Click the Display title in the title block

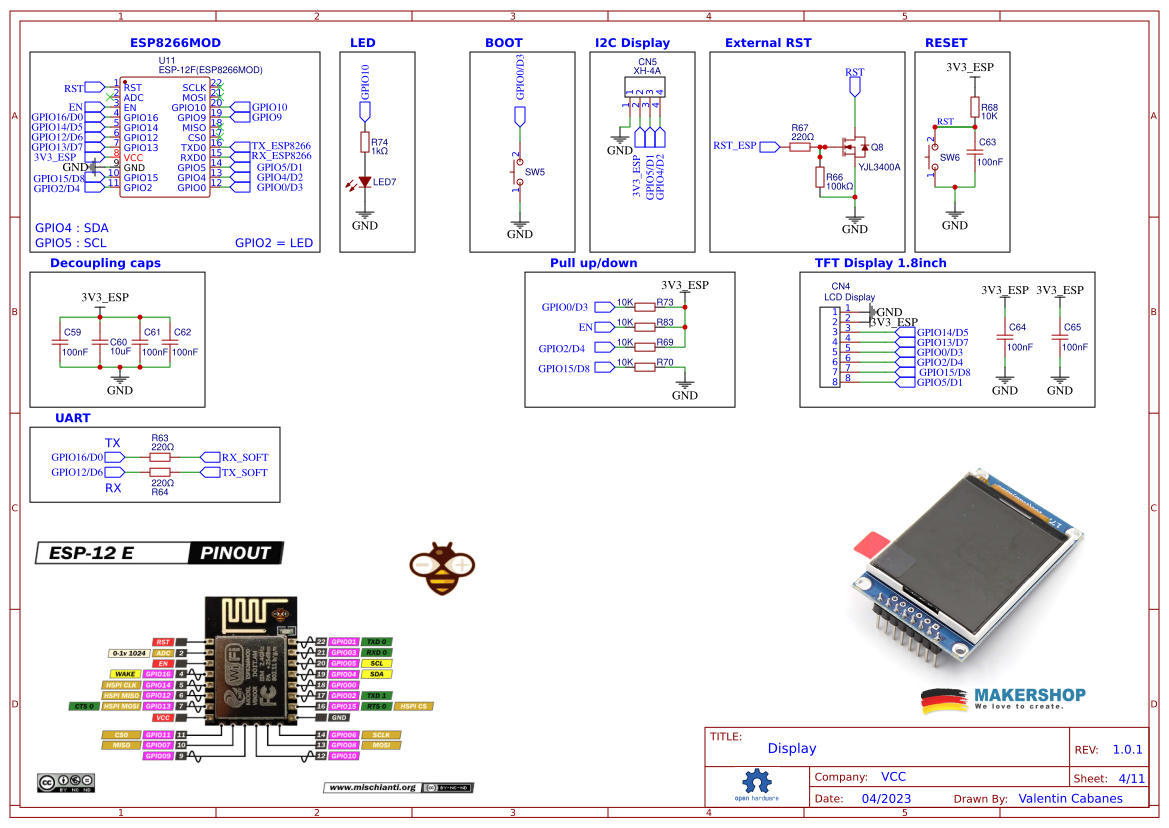tap(789, 749)
